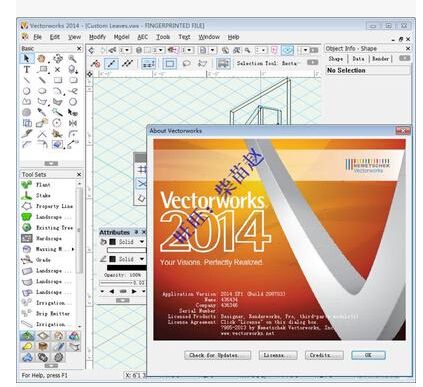
Task: Open the Help menu
Action: 233,37
